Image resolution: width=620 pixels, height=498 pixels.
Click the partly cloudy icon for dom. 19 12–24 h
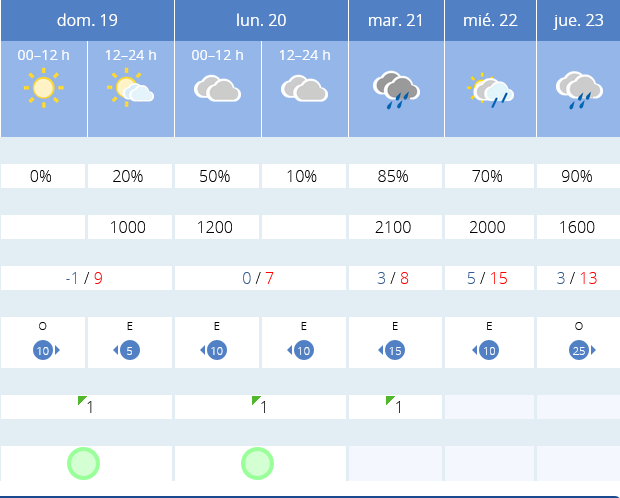point(130,87)
